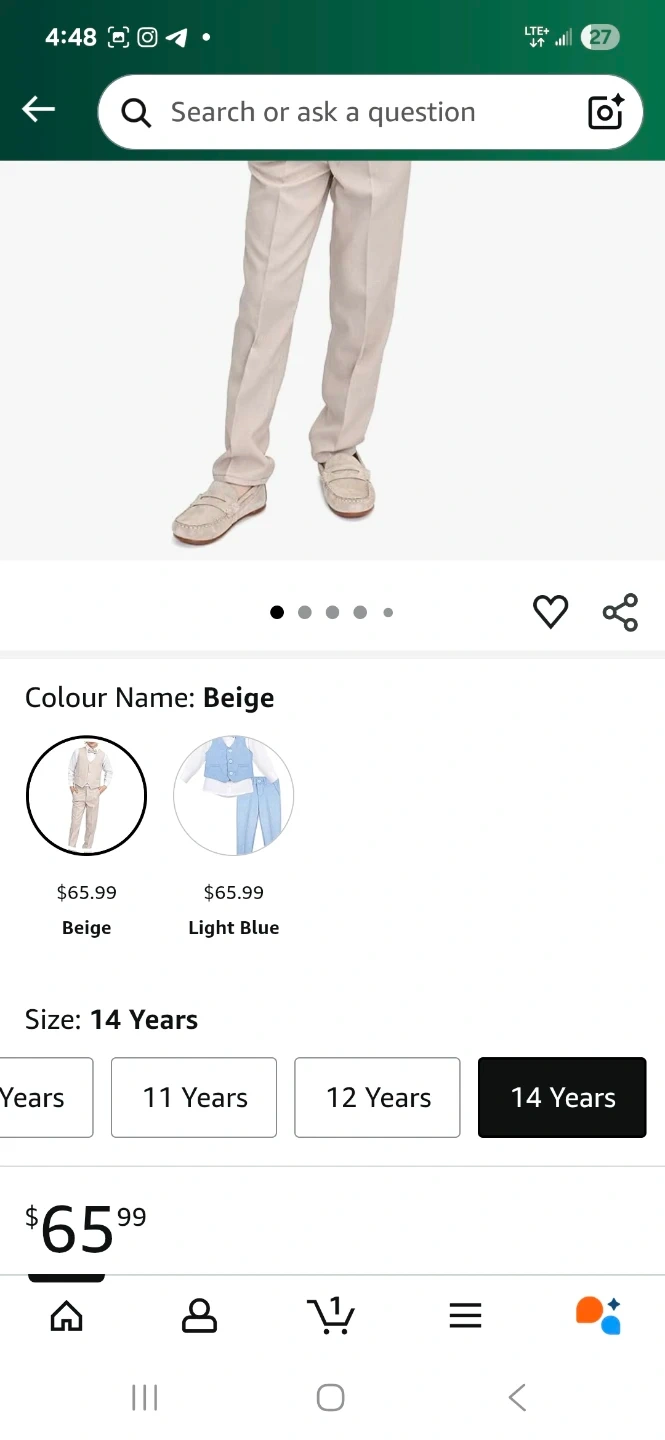Open hamburger menu icon
This screenshot has width=665, height=1440.
tap(465, 1316)
